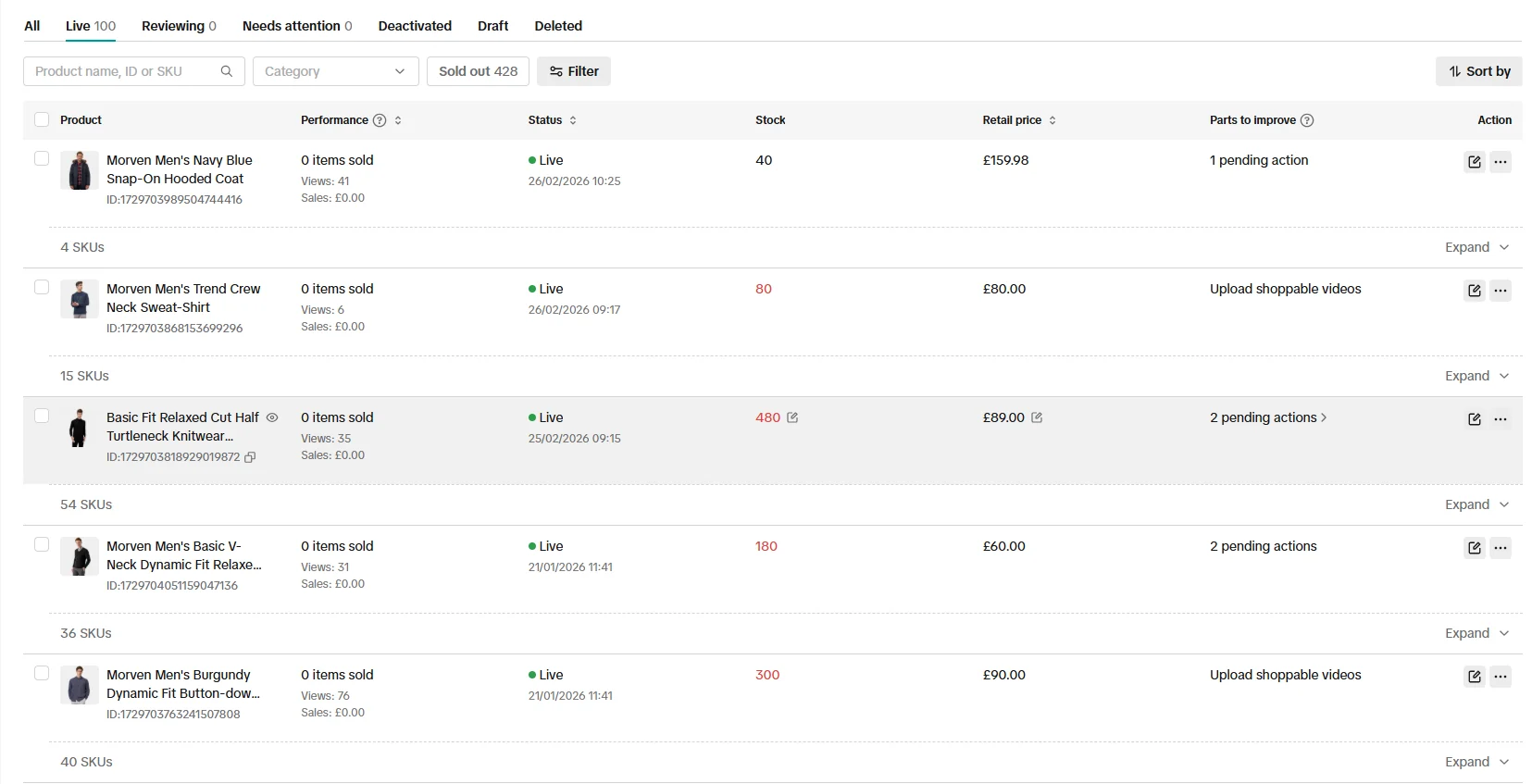Open more actions for Turtleneck Knitwear row
Viewport: 1532px width, 784px height.
1501,419
